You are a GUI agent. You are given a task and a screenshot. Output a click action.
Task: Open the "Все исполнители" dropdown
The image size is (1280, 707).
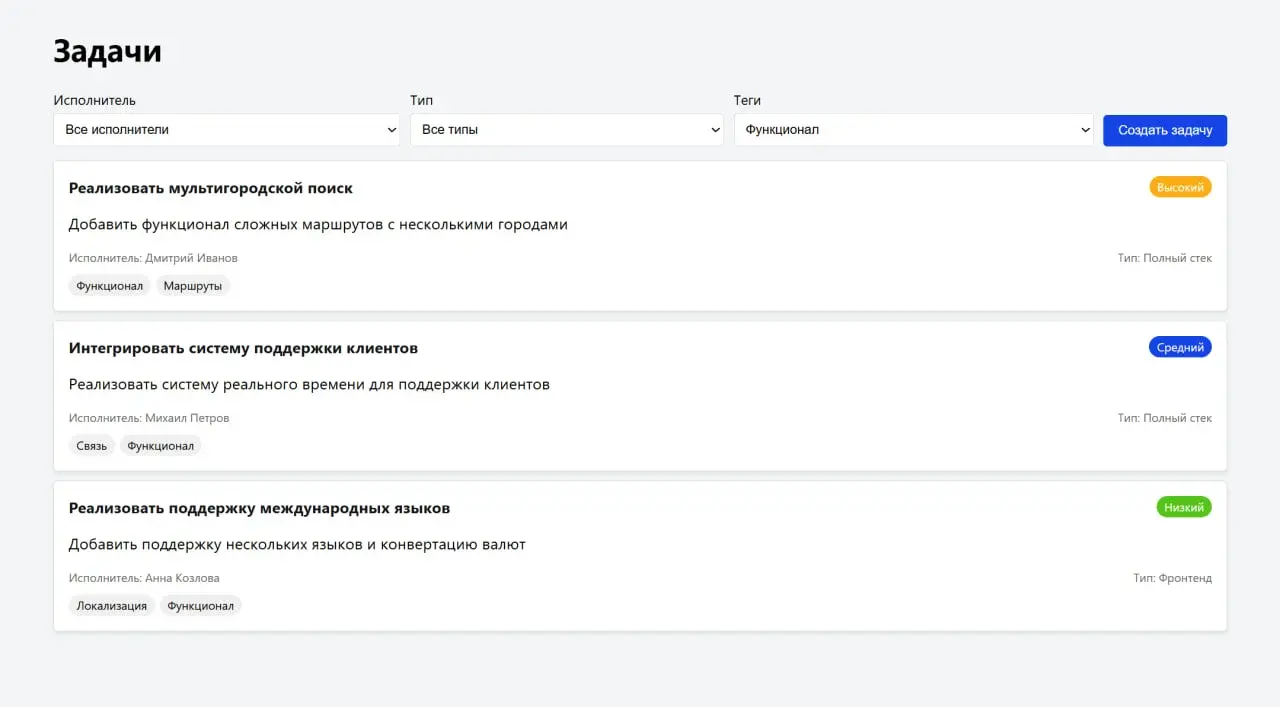point(226,130)
